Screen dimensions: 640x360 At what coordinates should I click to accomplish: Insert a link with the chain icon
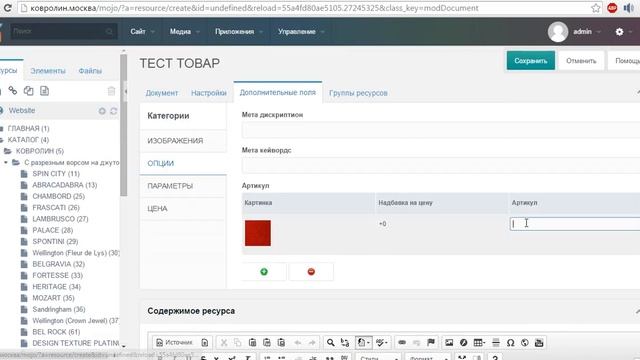pos(402,342)
